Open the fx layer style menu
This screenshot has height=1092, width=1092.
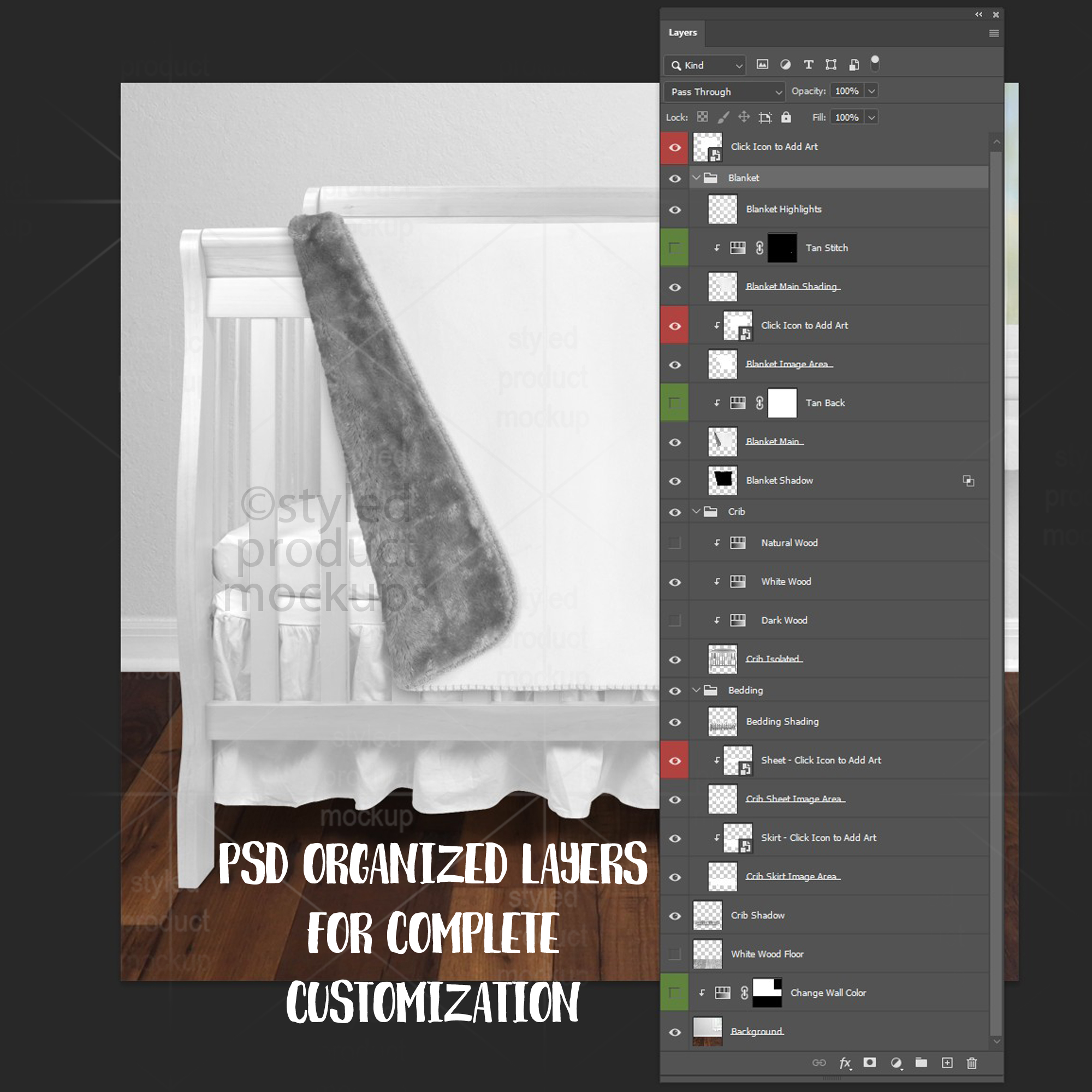(x=845, y=1063)
